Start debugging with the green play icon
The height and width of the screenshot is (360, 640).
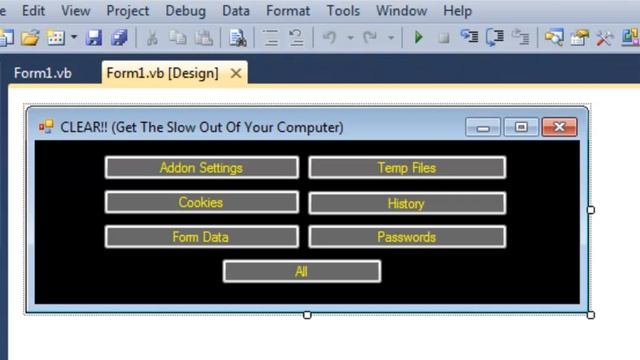tap(418, 38)
